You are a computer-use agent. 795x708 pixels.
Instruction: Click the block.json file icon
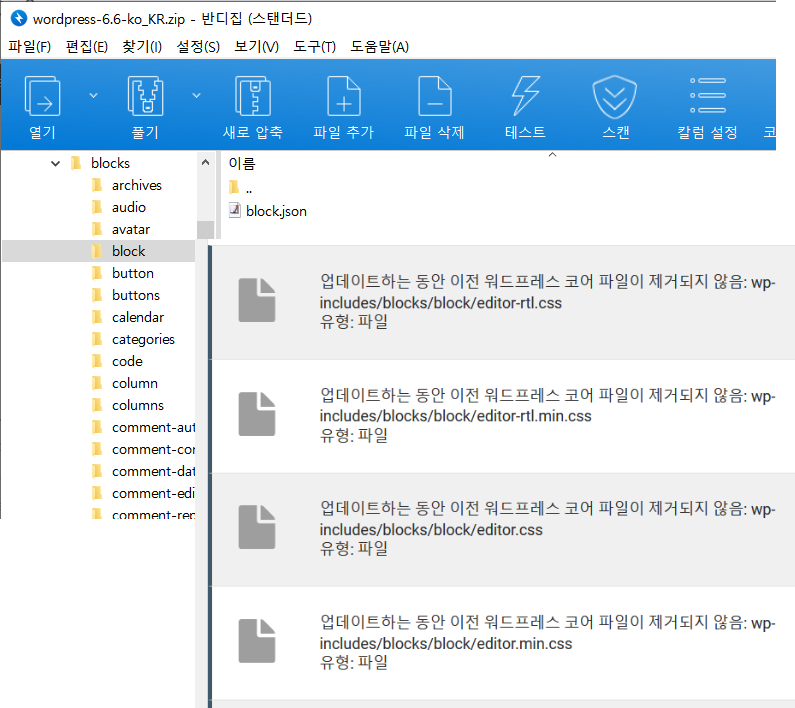(x=234, y=210)
